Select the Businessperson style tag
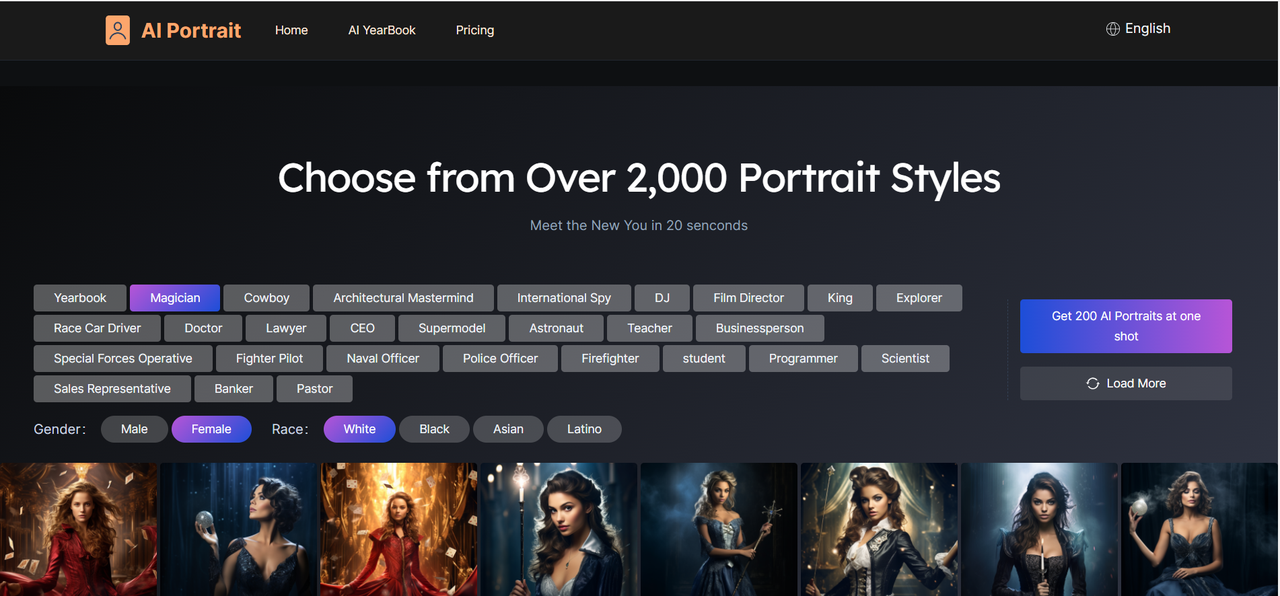This screenshot has height=596, width=1280. 760,328
